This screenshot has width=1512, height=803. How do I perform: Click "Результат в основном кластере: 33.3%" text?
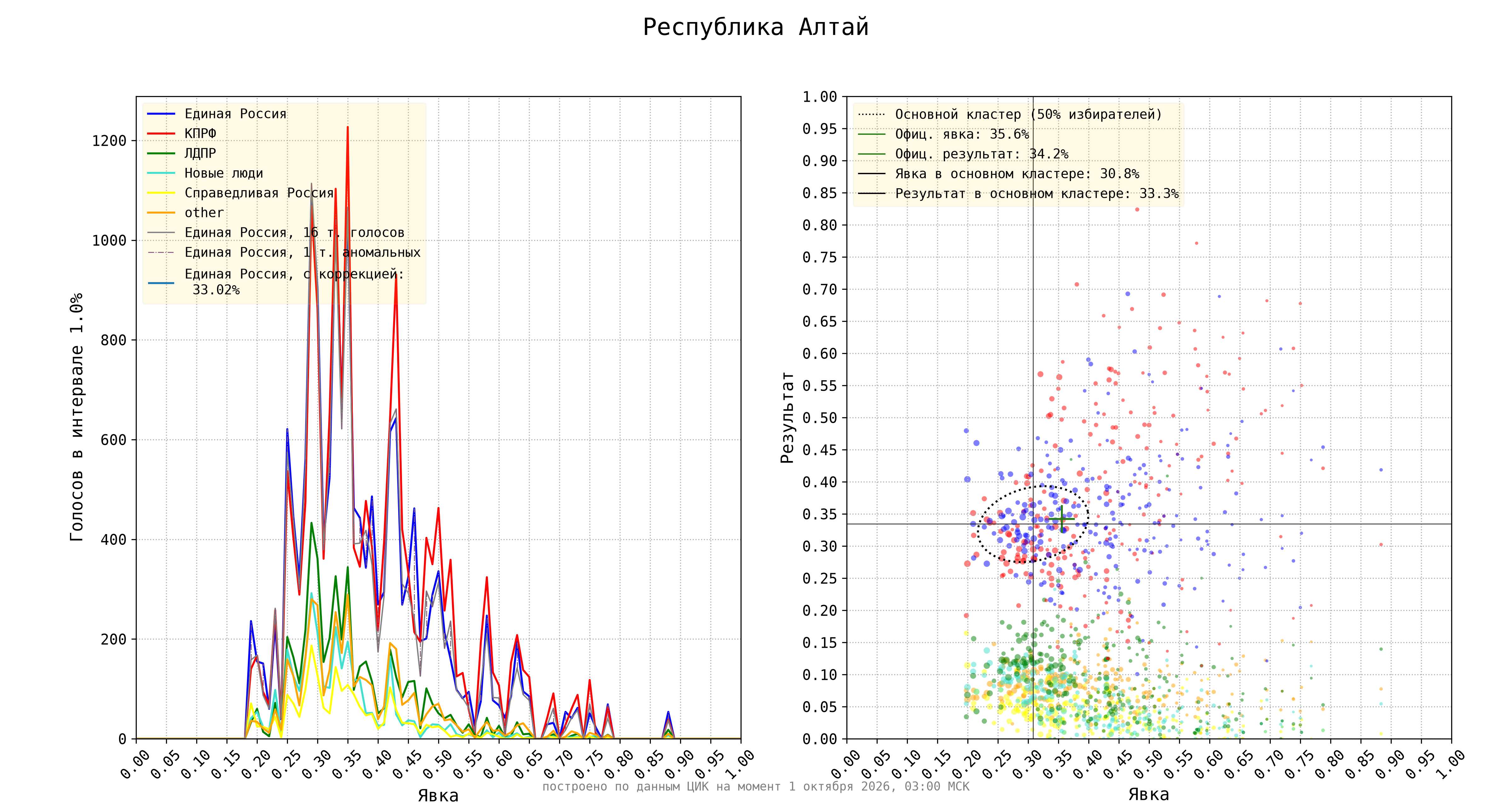1037,194
